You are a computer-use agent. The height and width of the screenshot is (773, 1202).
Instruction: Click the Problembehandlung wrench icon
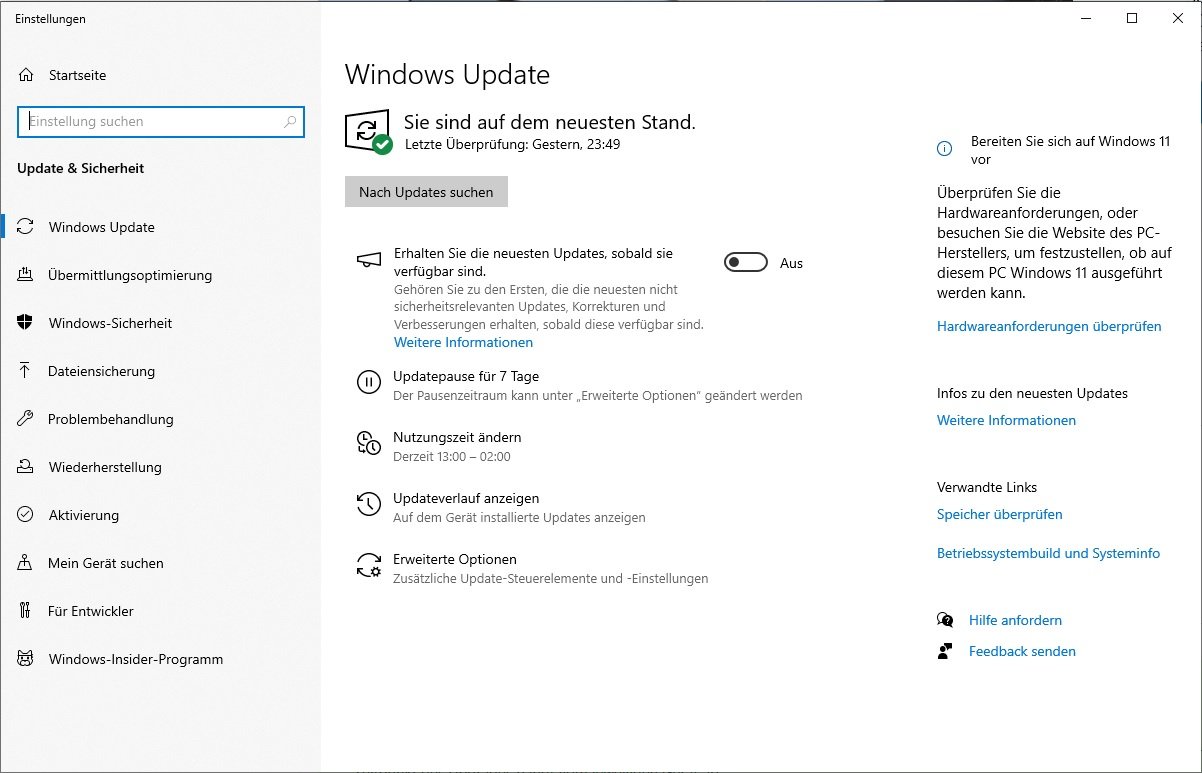click(x=26, y=419)
